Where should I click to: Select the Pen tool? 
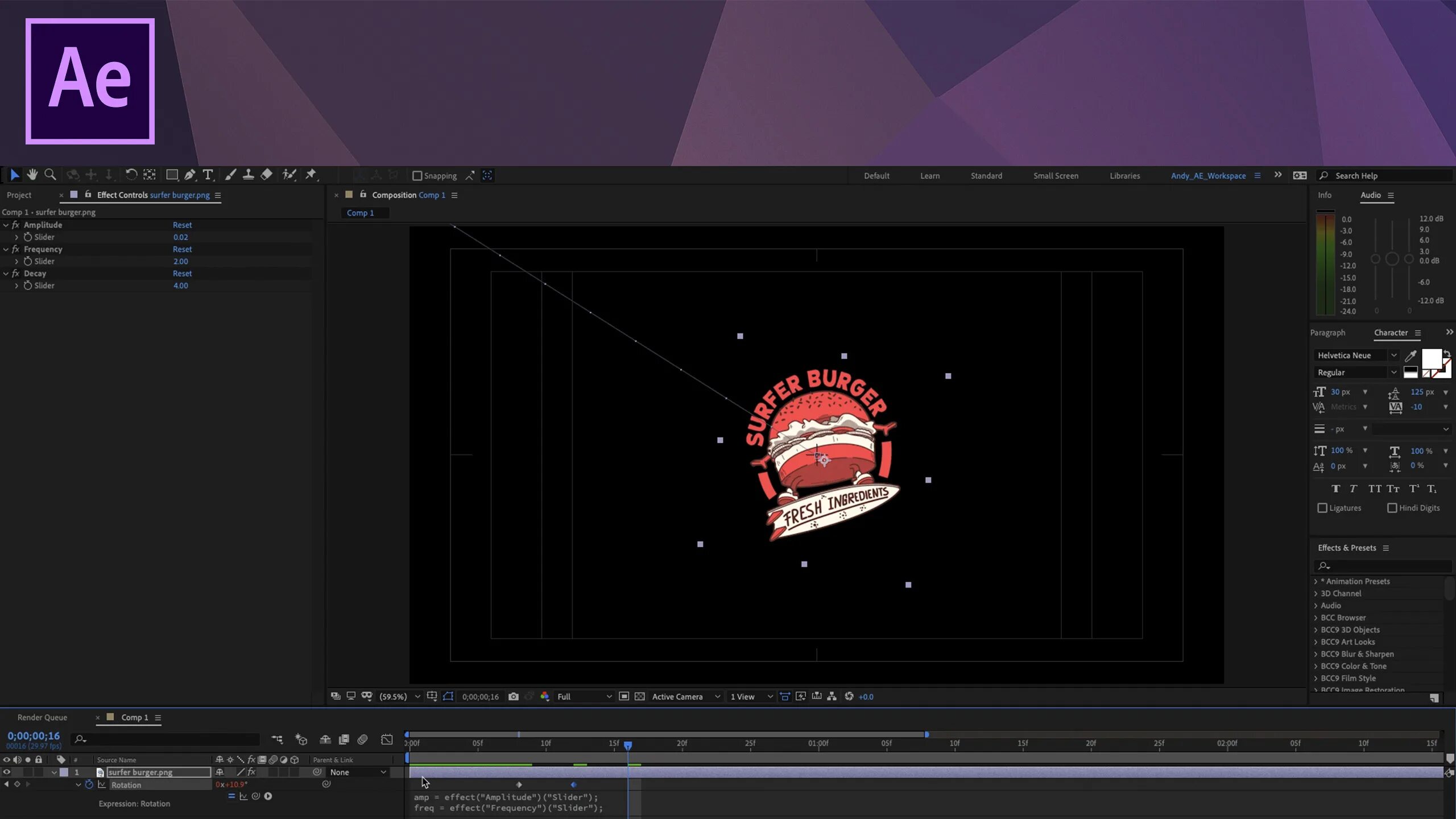click(x=190, y=175)
